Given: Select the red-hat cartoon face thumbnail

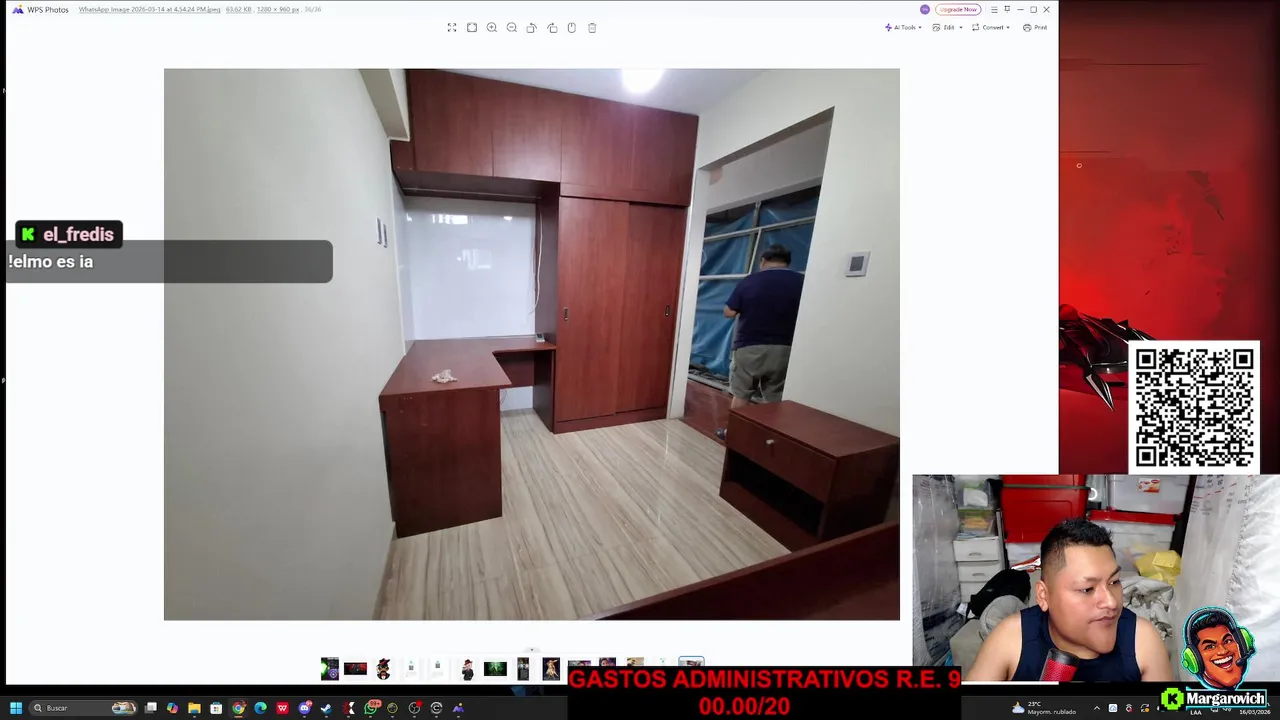Looking at the screenshot, I should coord(383,669).
